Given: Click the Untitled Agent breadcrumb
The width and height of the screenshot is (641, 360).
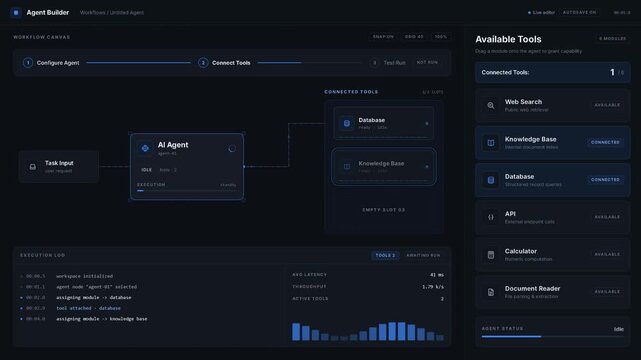Looking at the screenshot, I should tap(127, 13).
